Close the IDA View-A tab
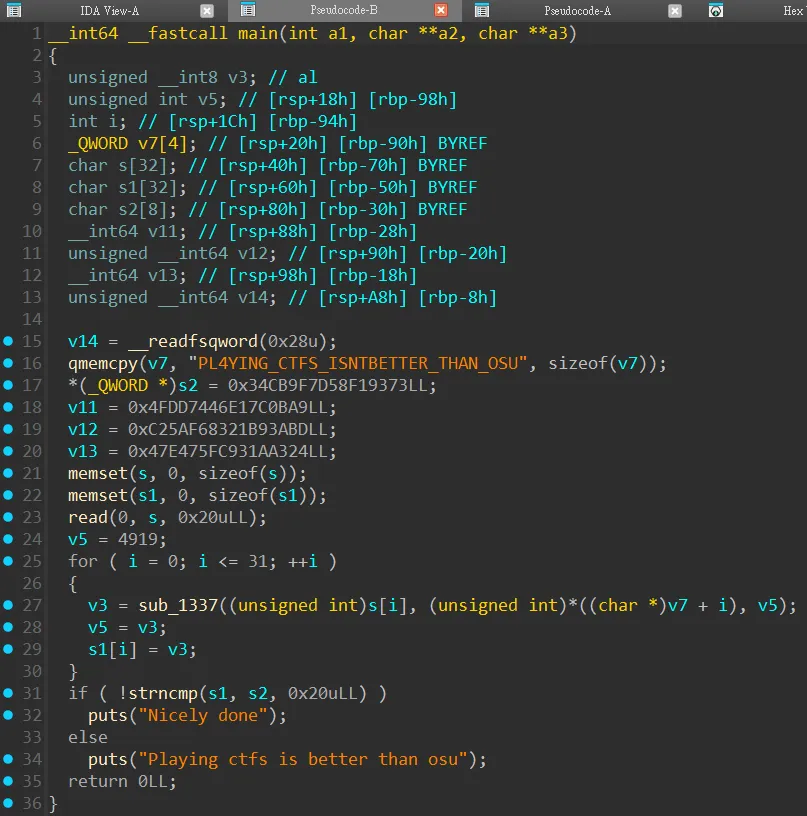This screenshot has width=807, height=816. click(x=206, y=10)
